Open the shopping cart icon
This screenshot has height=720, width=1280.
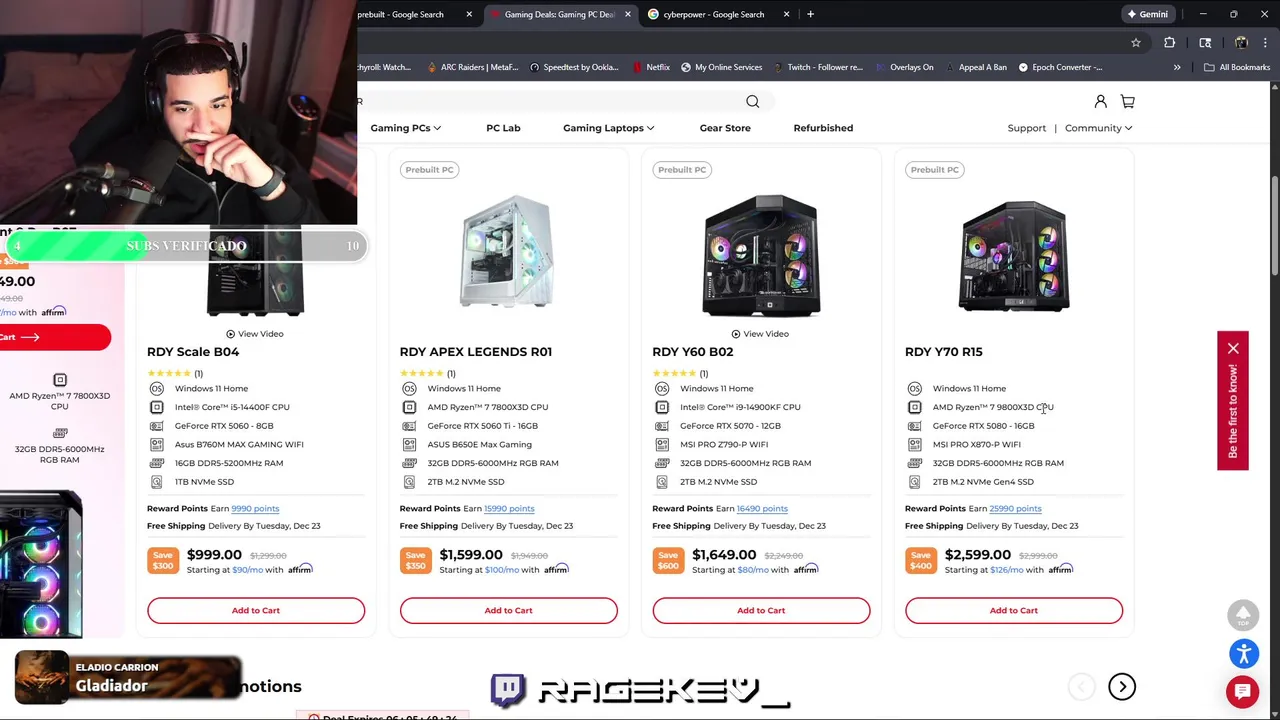tap(1127, 101)
